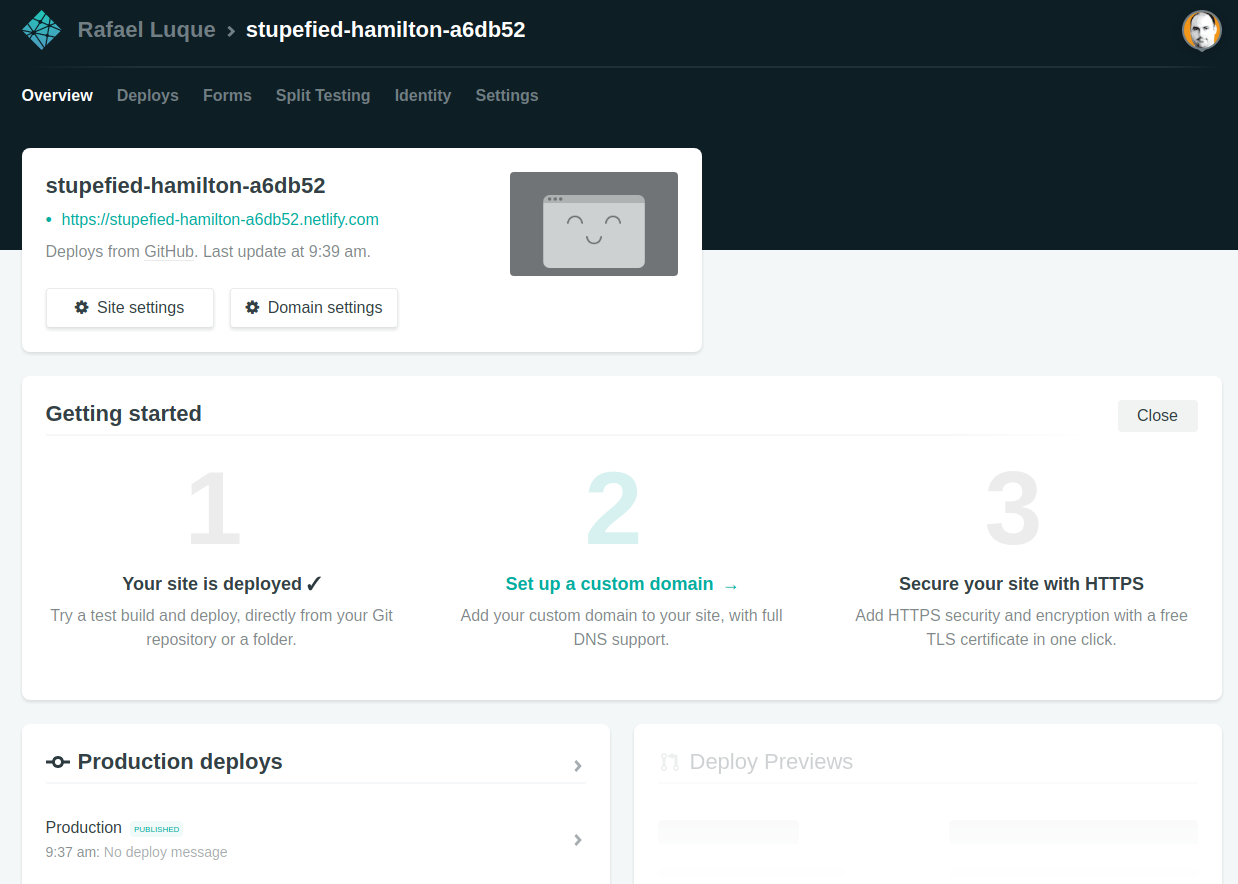Open the Identity tab
Screen dimensions: 1238x884
pyautogui.click(x=423, y=96)
